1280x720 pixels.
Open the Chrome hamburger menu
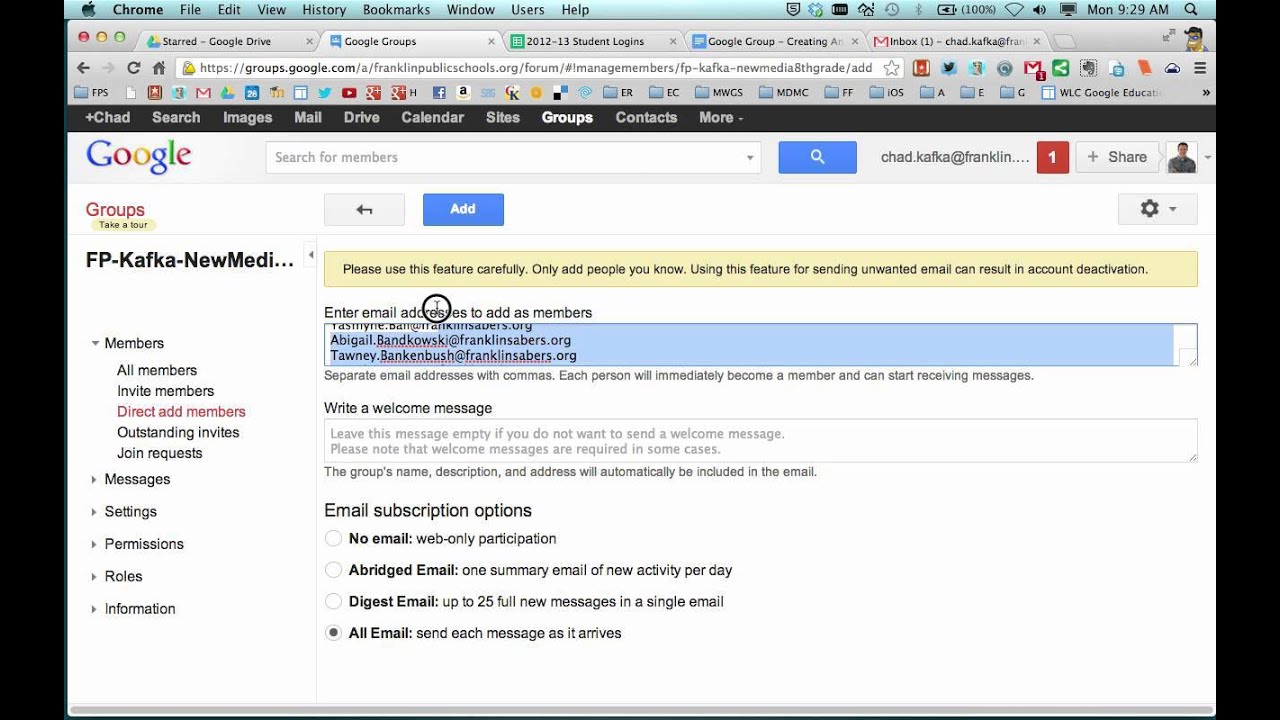click(x=1200, y=68)
